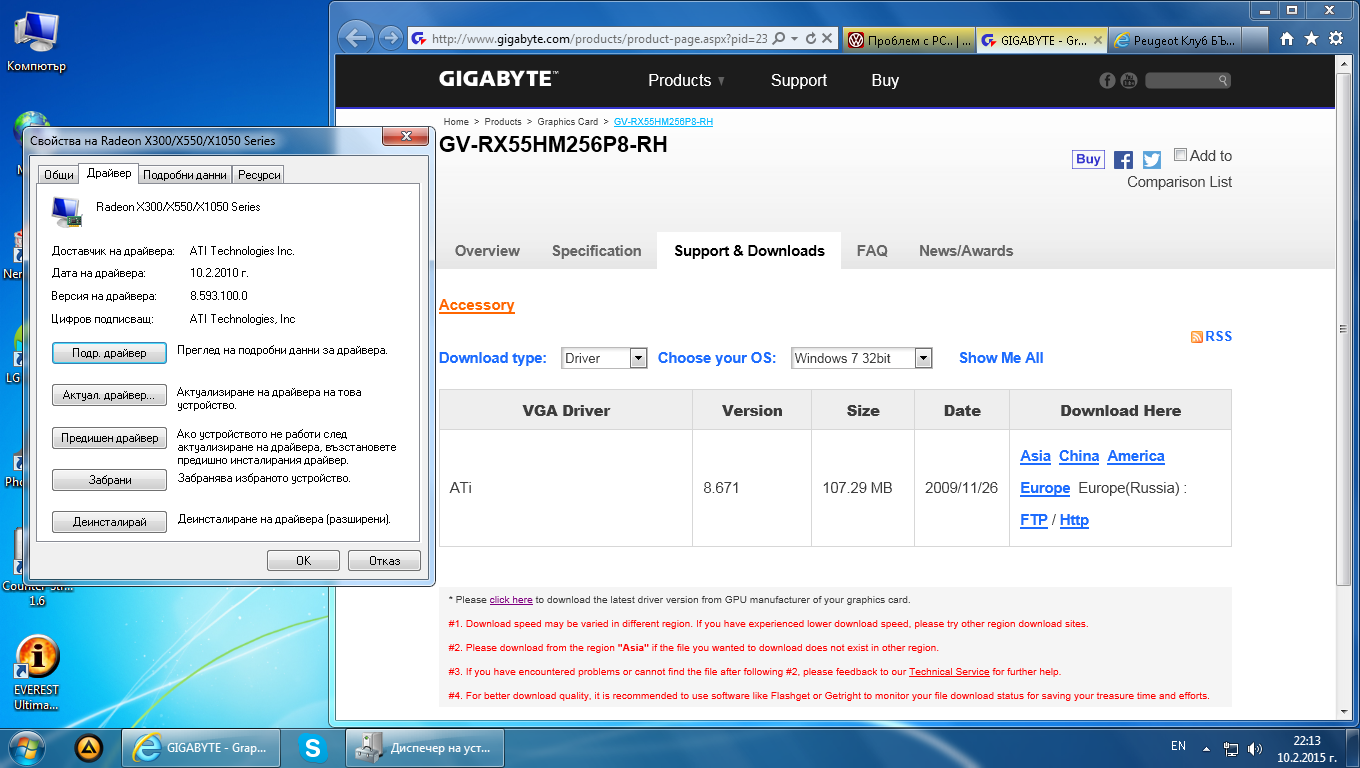The height and width of the screenshot is (768, 1360).
Task: Switch to Overview product tab
Action: 487,251
